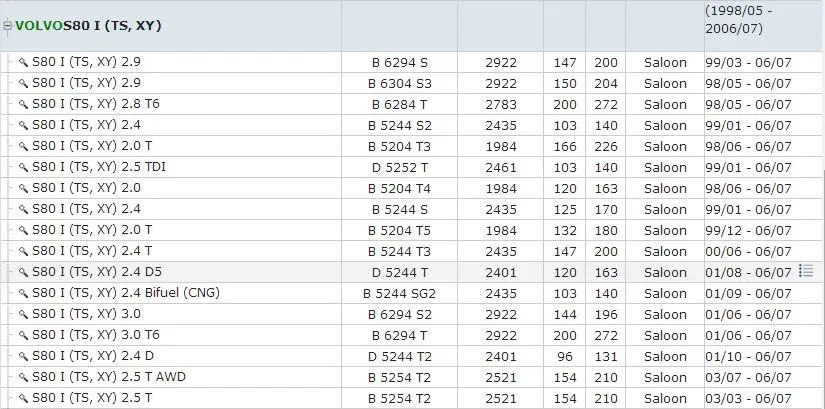Click magnifier icon for 2.5 T 03/03 row
This screenshot has height=409, width=825.
point(23,398)
